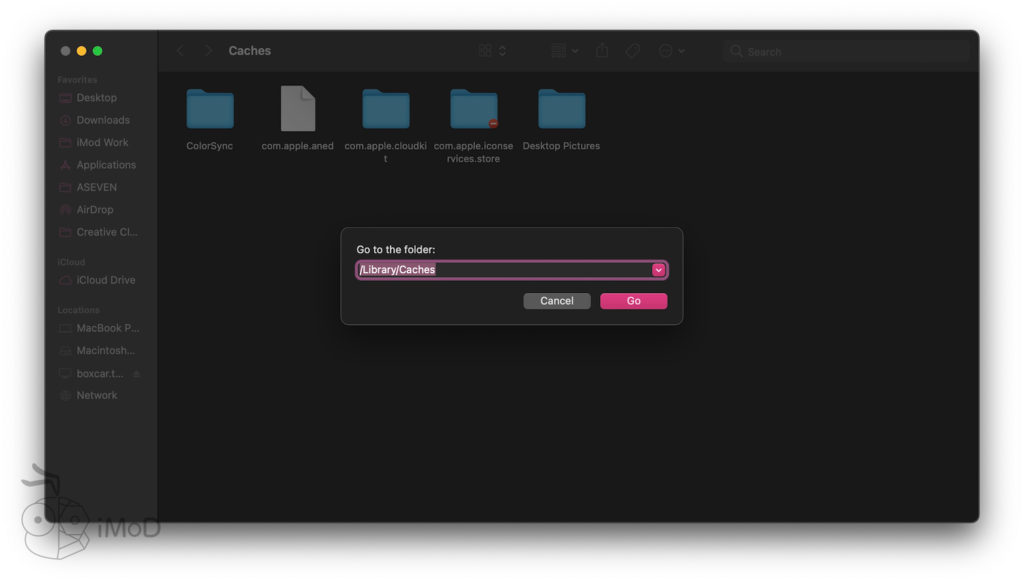The width and height of the screenshot is (1024, 582).
Task: Select Applications in the sidebar
Action: click(x=106, y=165)
